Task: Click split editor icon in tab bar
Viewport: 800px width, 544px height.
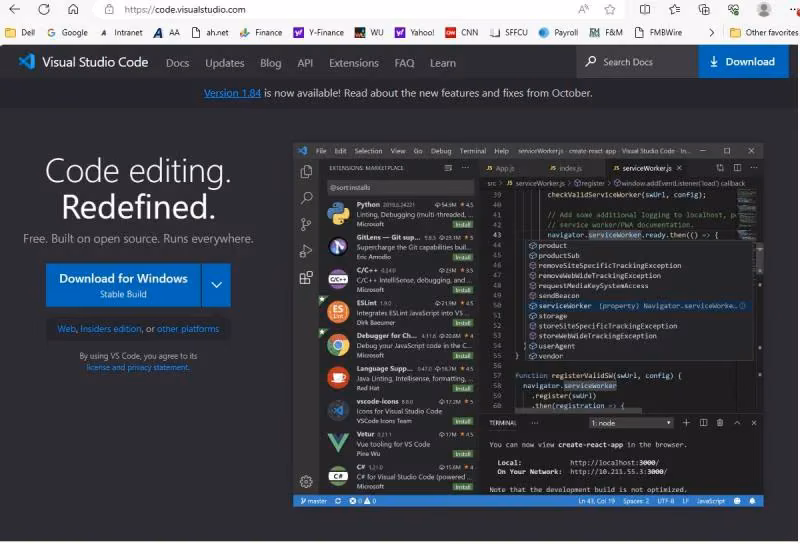Action: click(x=737, y=168)
